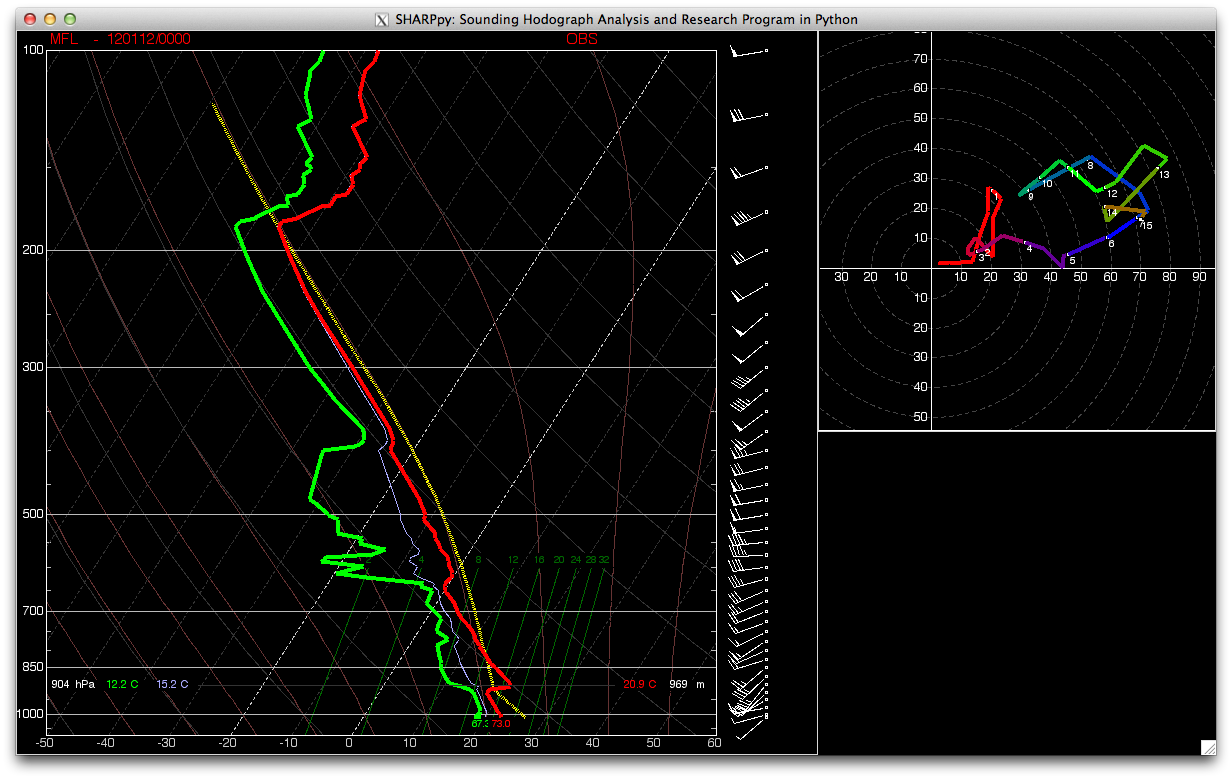Click the '904 hPa' pressure readout

73,684
